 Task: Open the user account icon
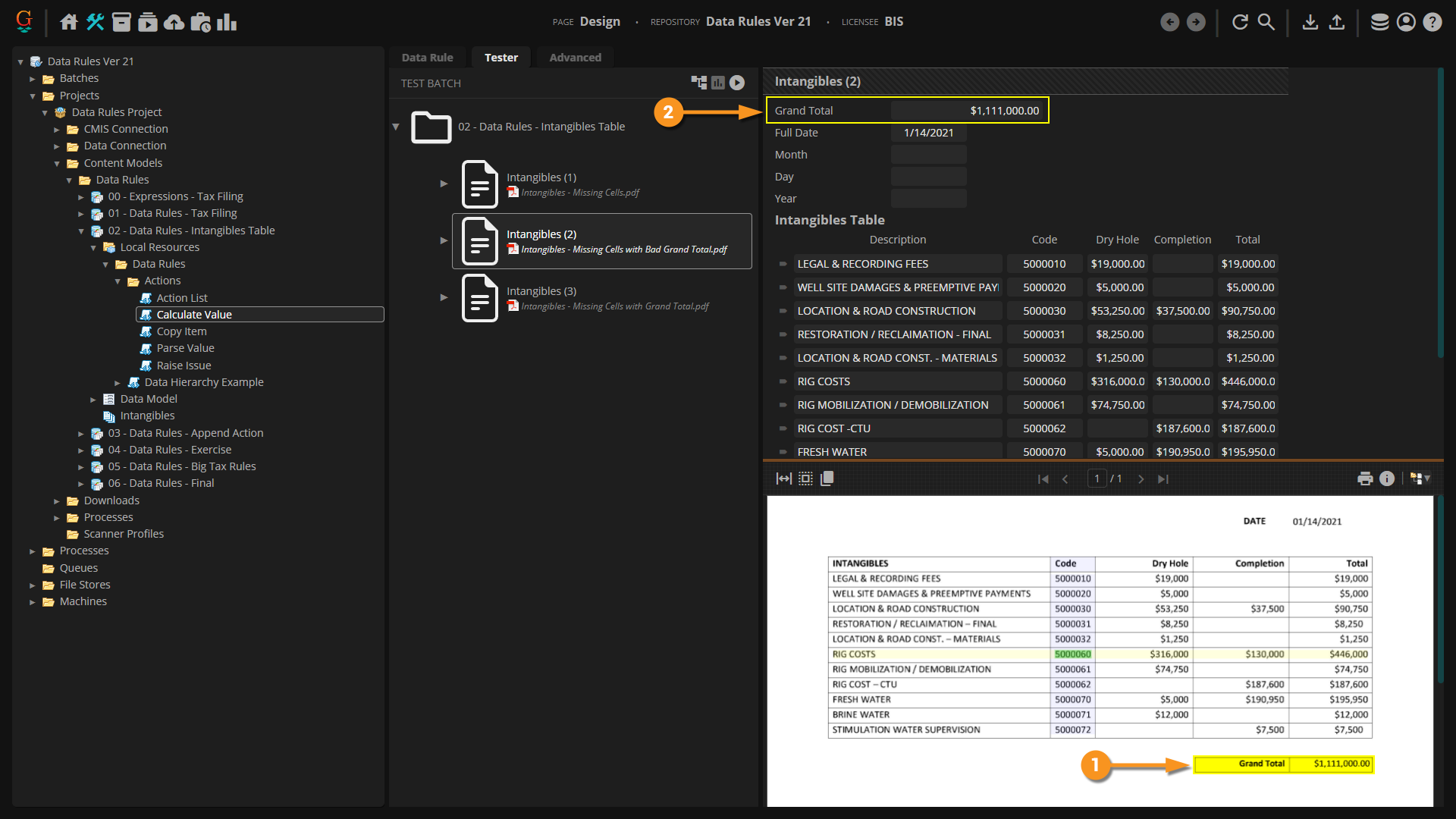[x=1406, y=22]
